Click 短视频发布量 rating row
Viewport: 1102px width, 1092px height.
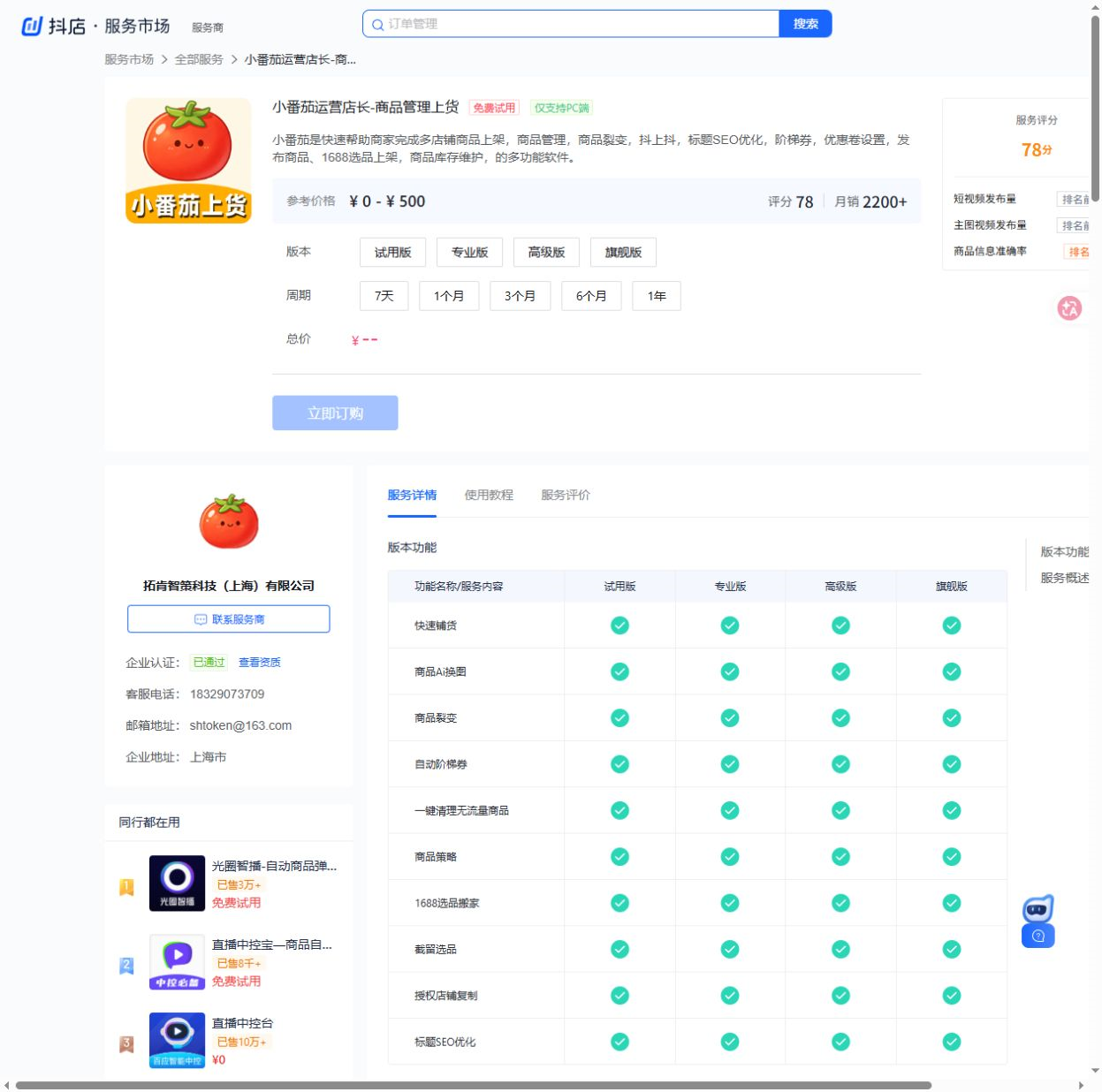(x=1022, y=199)
